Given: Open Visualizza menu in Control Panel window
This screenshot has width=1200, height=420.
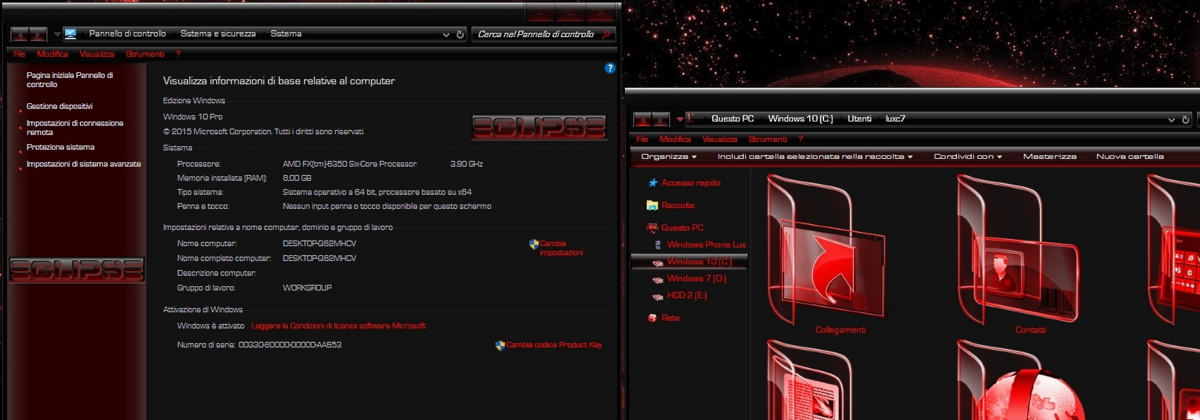Looking at the screenshot, I should pyautogui.click(x=97, y=54).
